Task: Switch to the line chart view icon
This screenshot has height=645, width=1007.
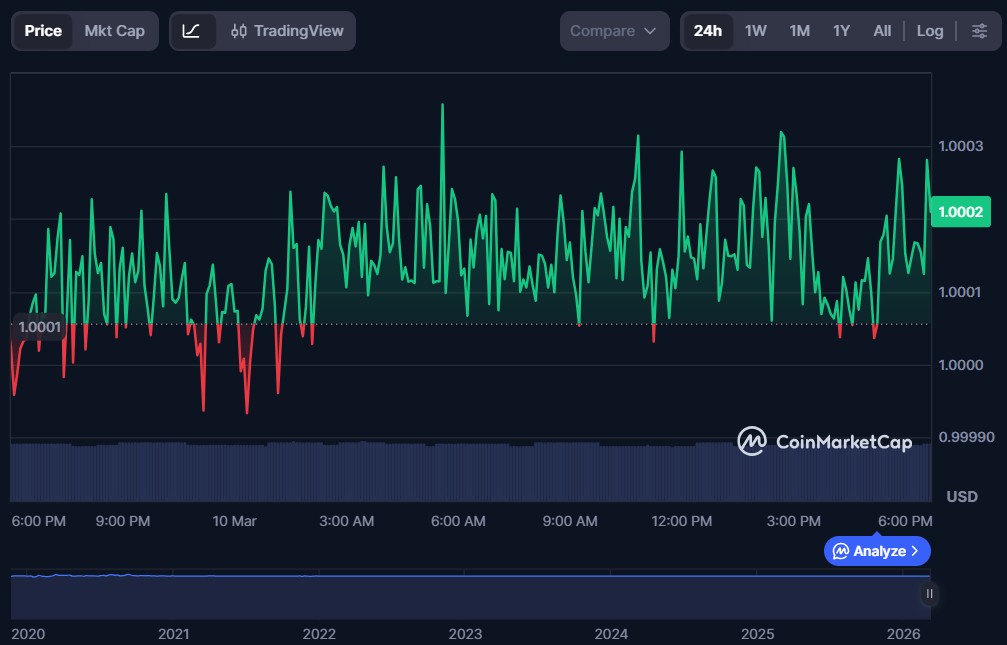Action: tap(192, 31)
